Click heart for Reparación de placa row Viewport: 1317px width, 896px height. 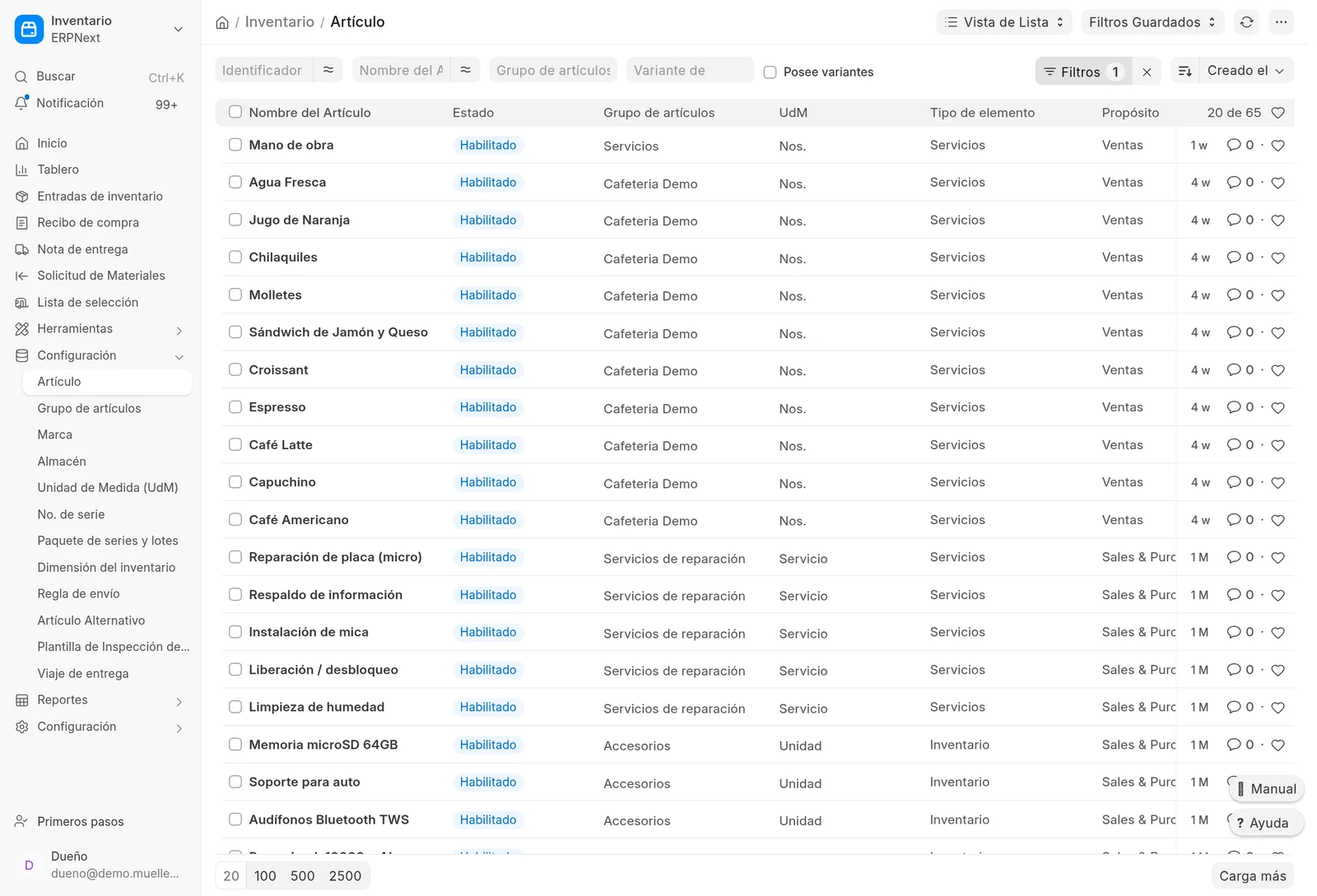click(x=1277, y=558)
